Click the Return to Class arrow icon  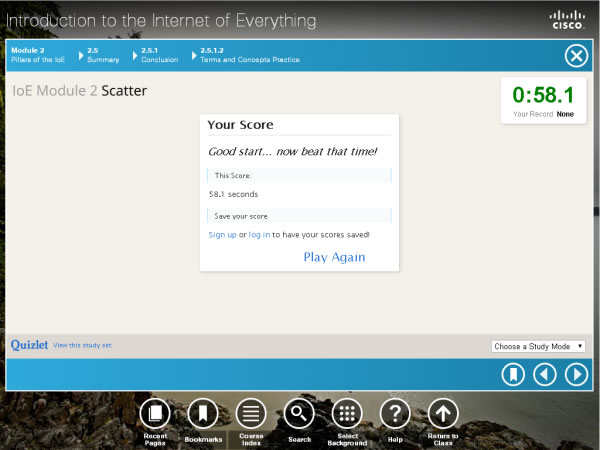443,413
